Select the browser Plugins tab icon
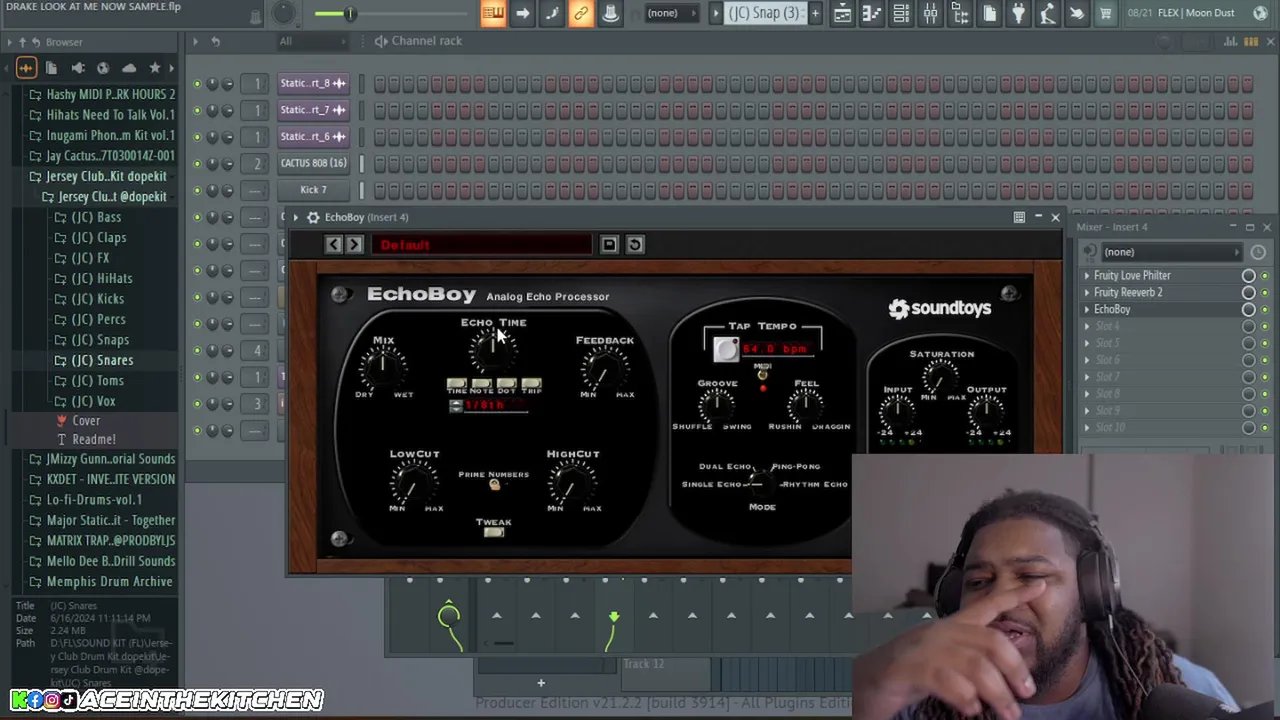Screen dimensions: 1280x720 click(77, 68)
